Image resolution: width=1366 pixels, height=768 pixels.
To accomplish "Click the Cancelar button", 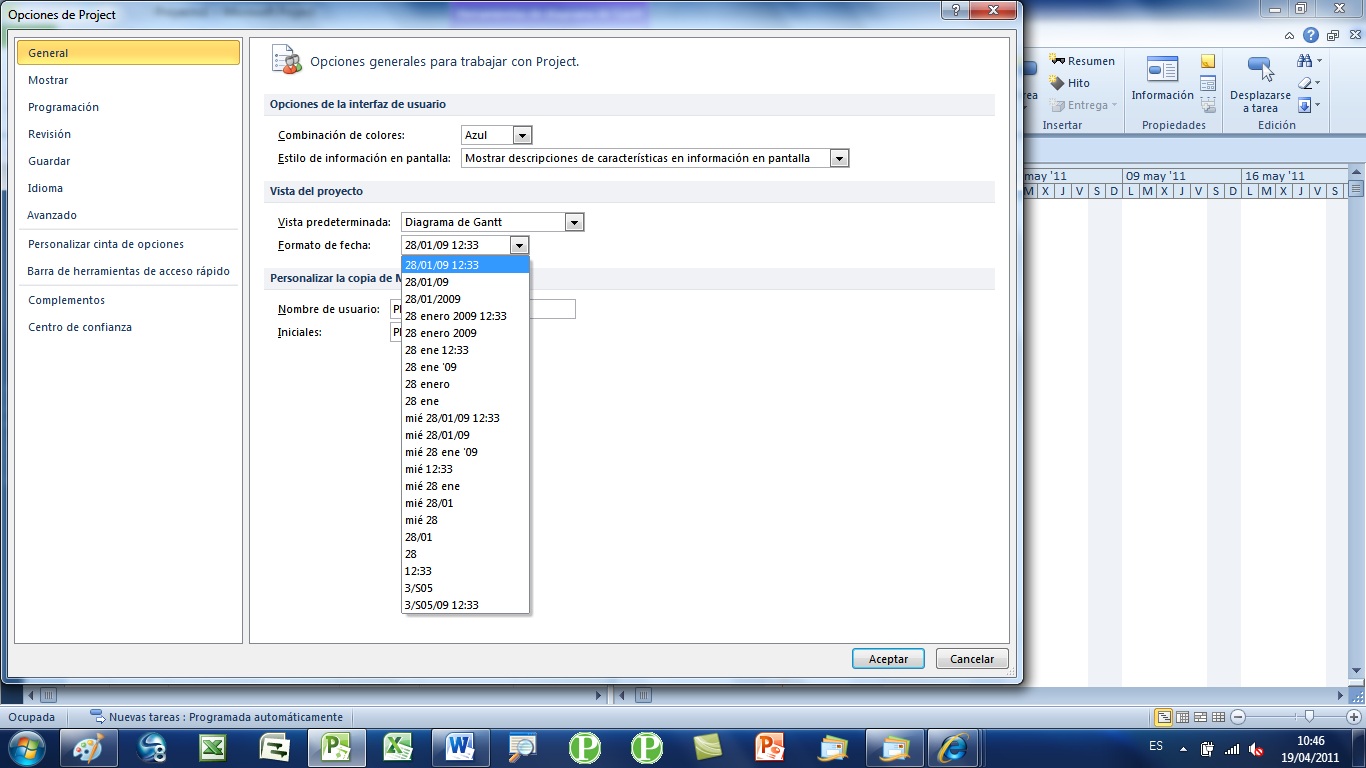I will (x=972, y=659).
